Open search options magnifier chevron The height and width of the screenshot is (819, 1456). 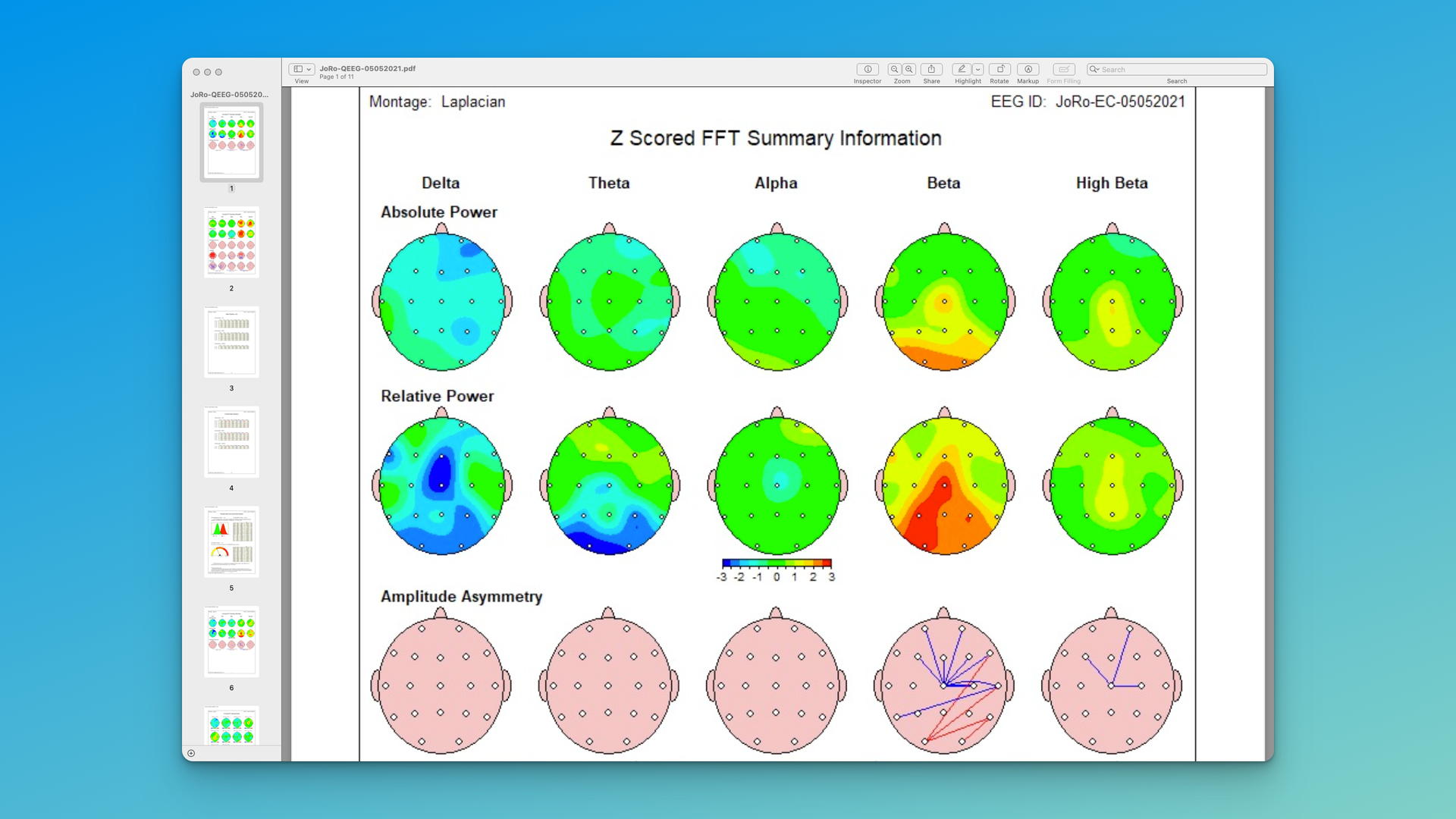click(x=1094, y=69)
